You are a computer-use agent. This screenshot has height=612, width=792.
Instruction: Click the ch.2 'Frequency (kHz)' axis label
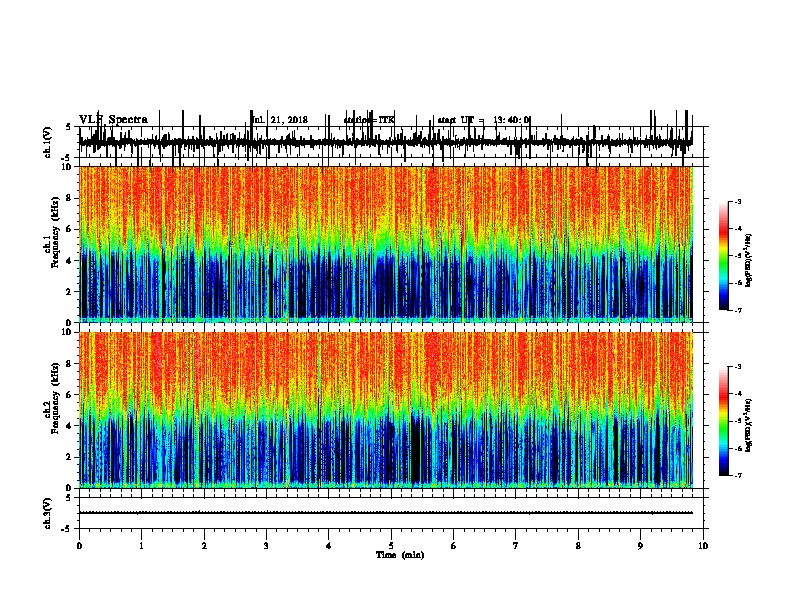click(x=55, y=398)
